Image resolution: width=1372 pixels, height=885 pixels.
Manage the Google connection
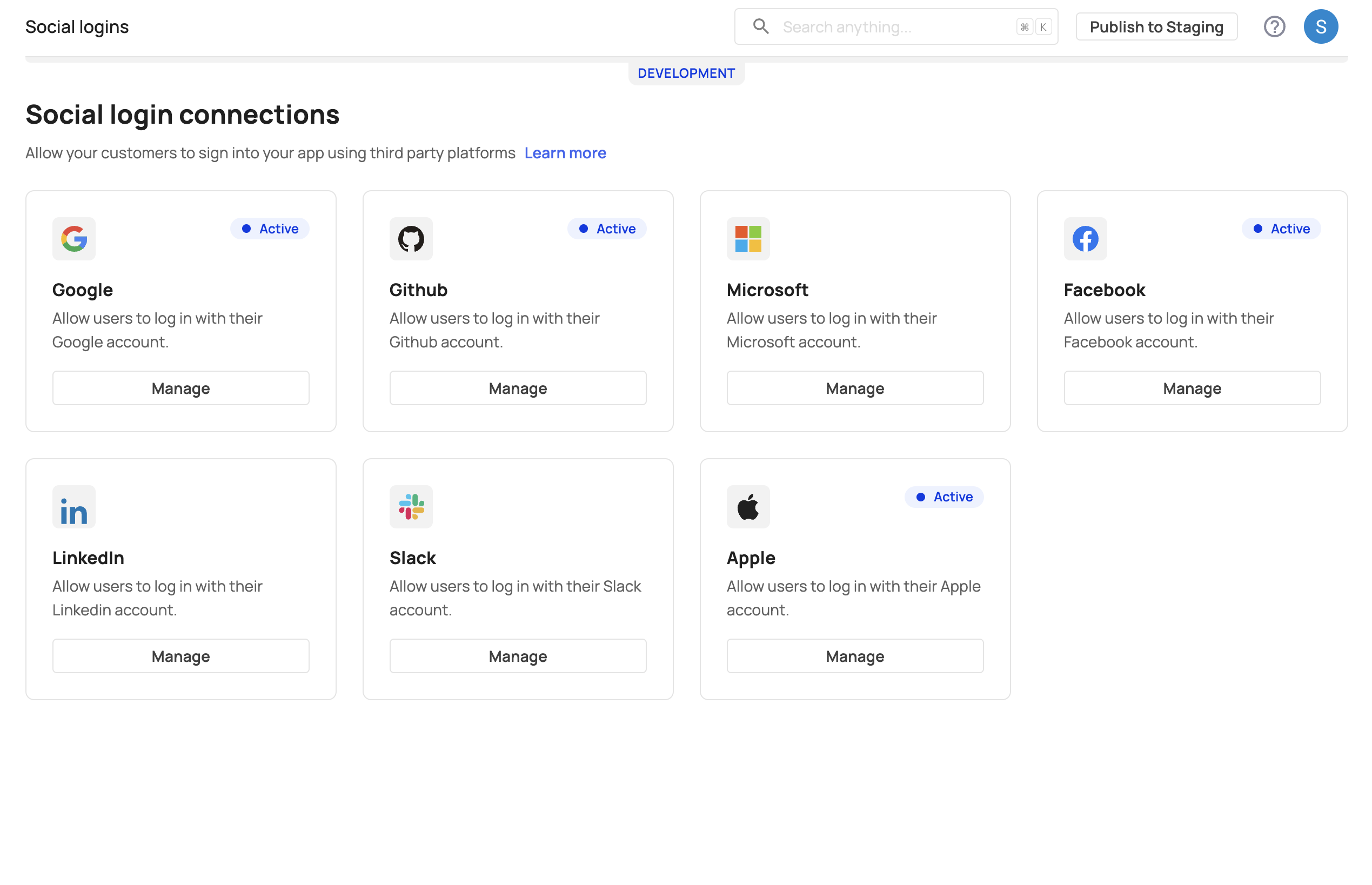tap(180, 388)
